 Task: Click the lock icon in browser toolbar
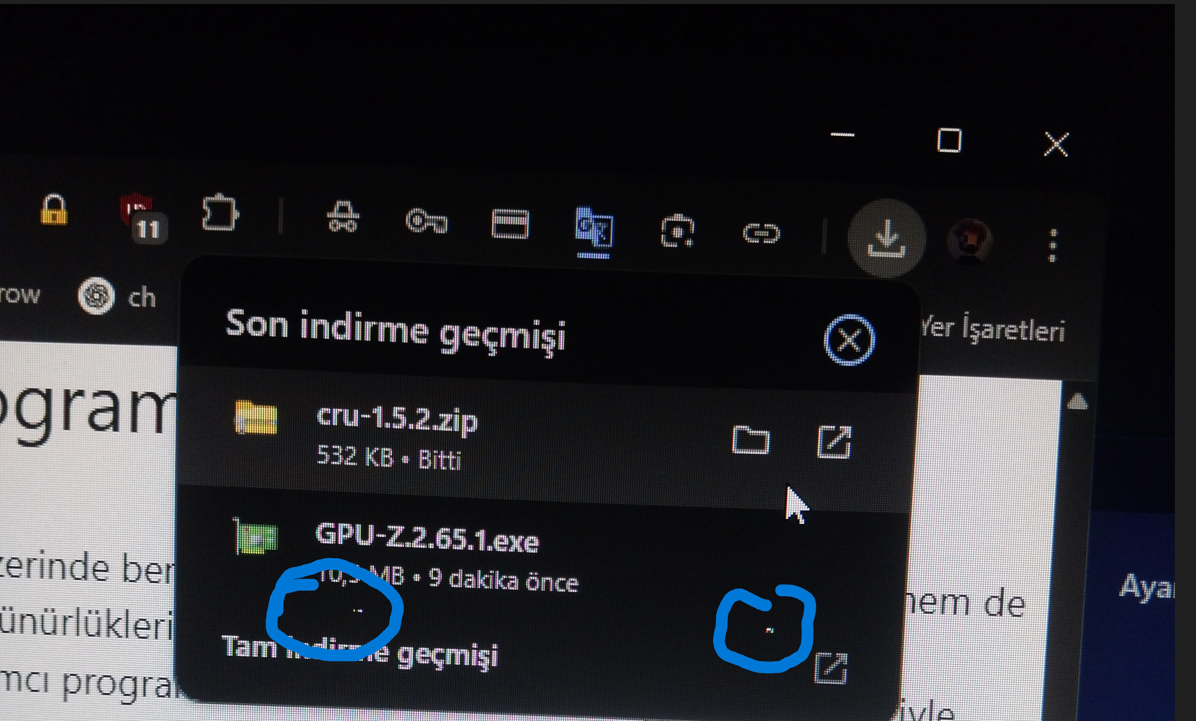coord(53,211)
